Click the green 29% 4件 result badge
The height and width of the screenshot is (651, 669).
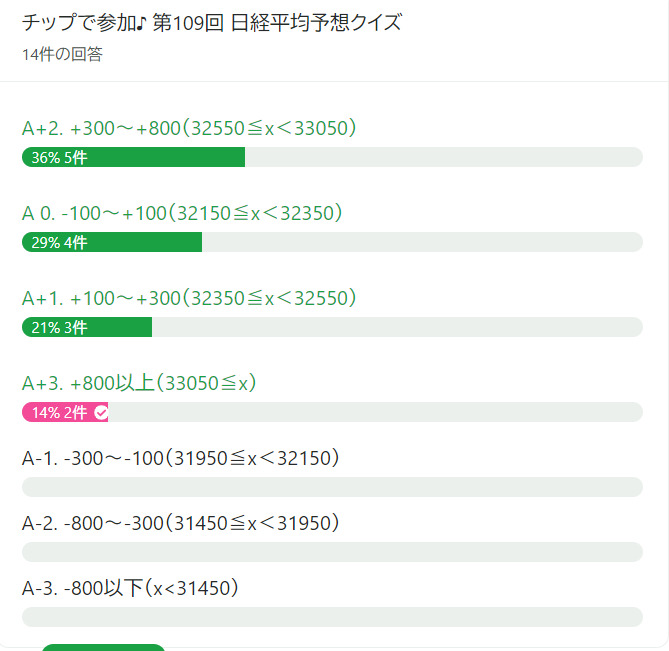[x=112, y=242]
